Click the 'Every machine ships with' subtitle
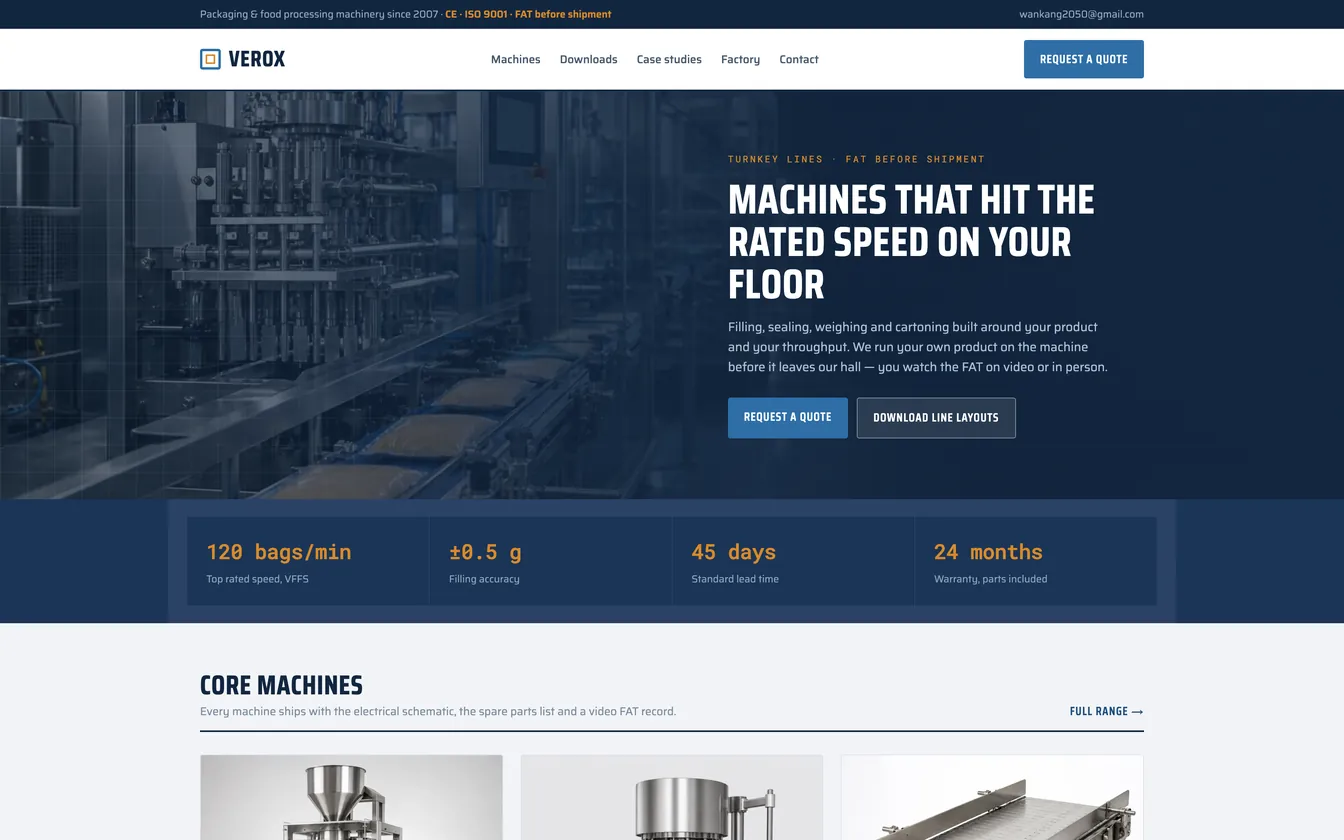Viewport: 1344px width, 840px height. (438, 712)
